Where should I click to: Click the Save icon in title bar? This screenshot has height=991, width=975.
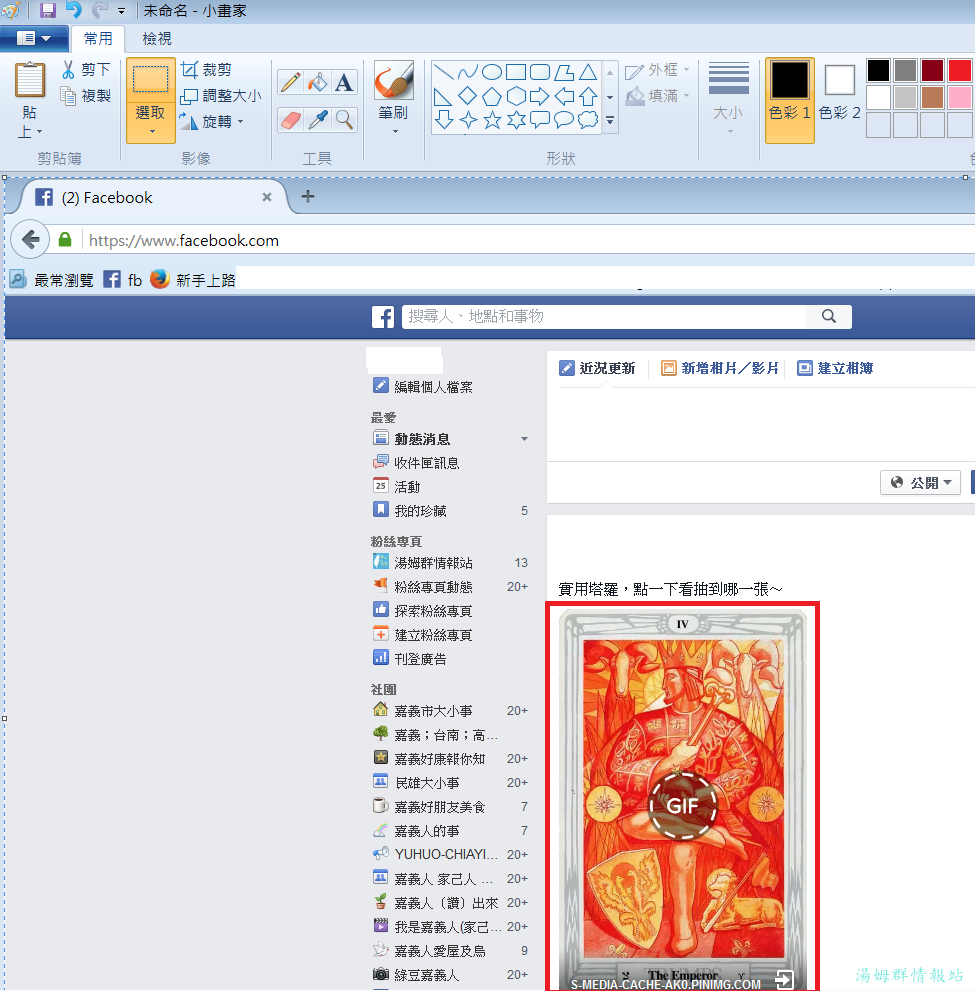tap(47, 11)
